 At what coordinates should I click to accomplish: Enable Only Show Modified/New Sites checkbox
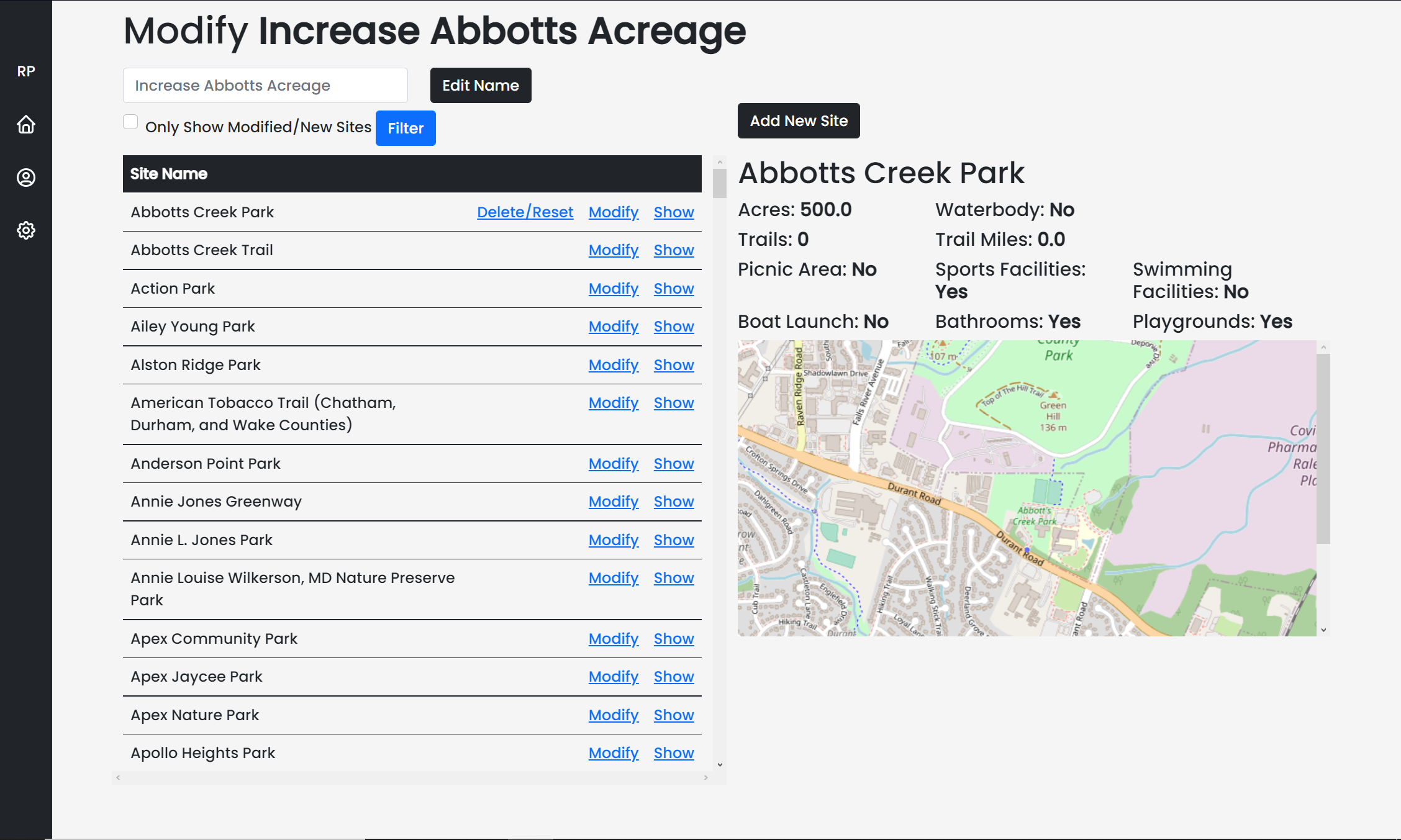[x=130, y=122]
